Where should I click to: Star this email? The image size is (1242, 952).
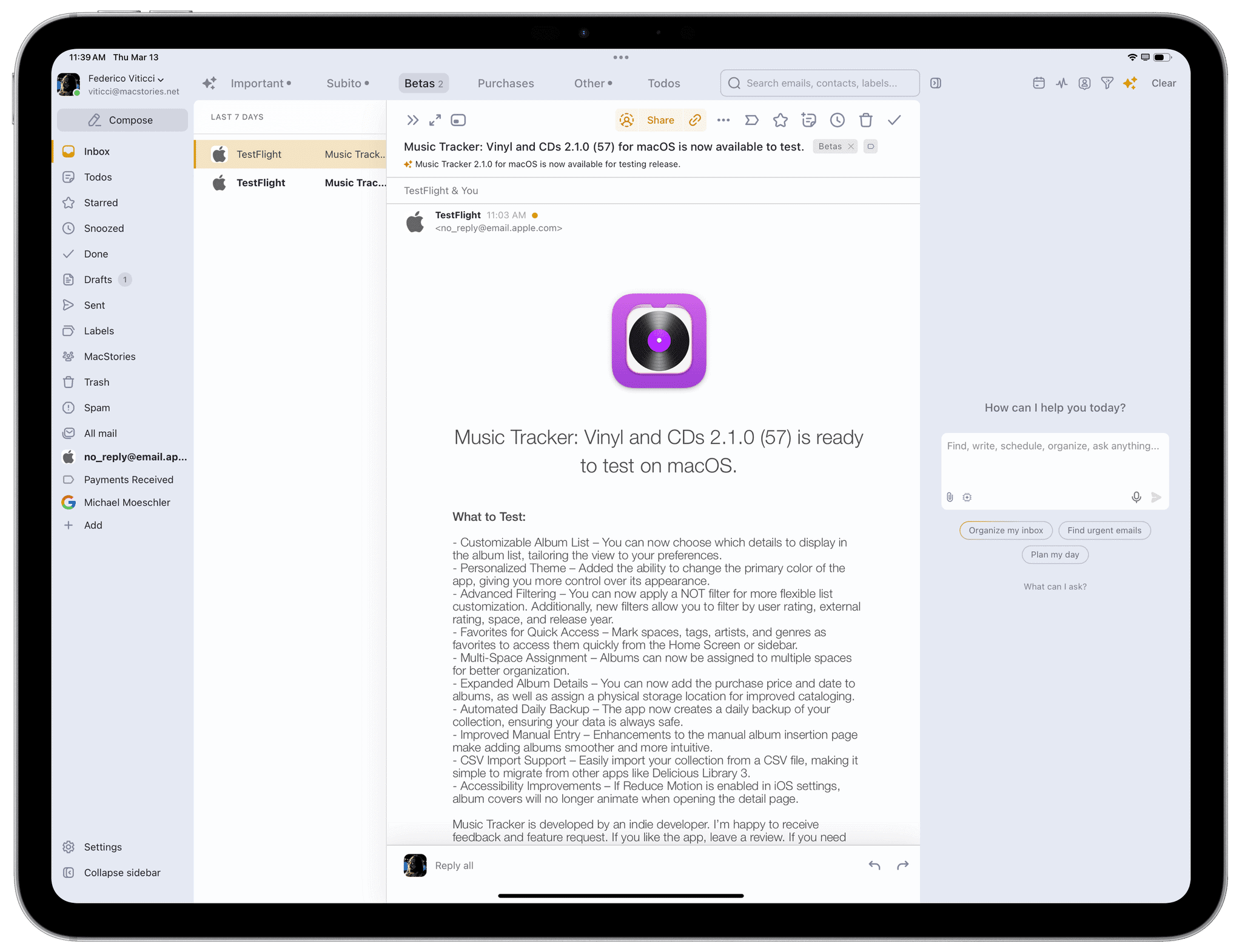[780, 120]
